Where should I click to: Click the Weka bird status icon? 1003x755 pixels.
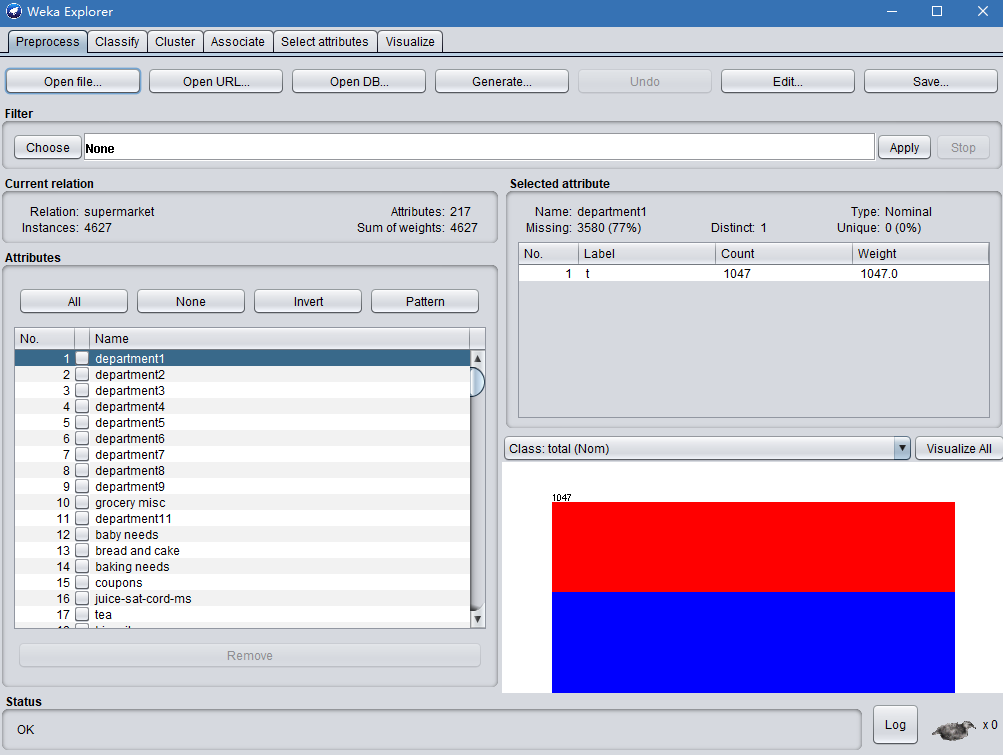tap(953, 729)
